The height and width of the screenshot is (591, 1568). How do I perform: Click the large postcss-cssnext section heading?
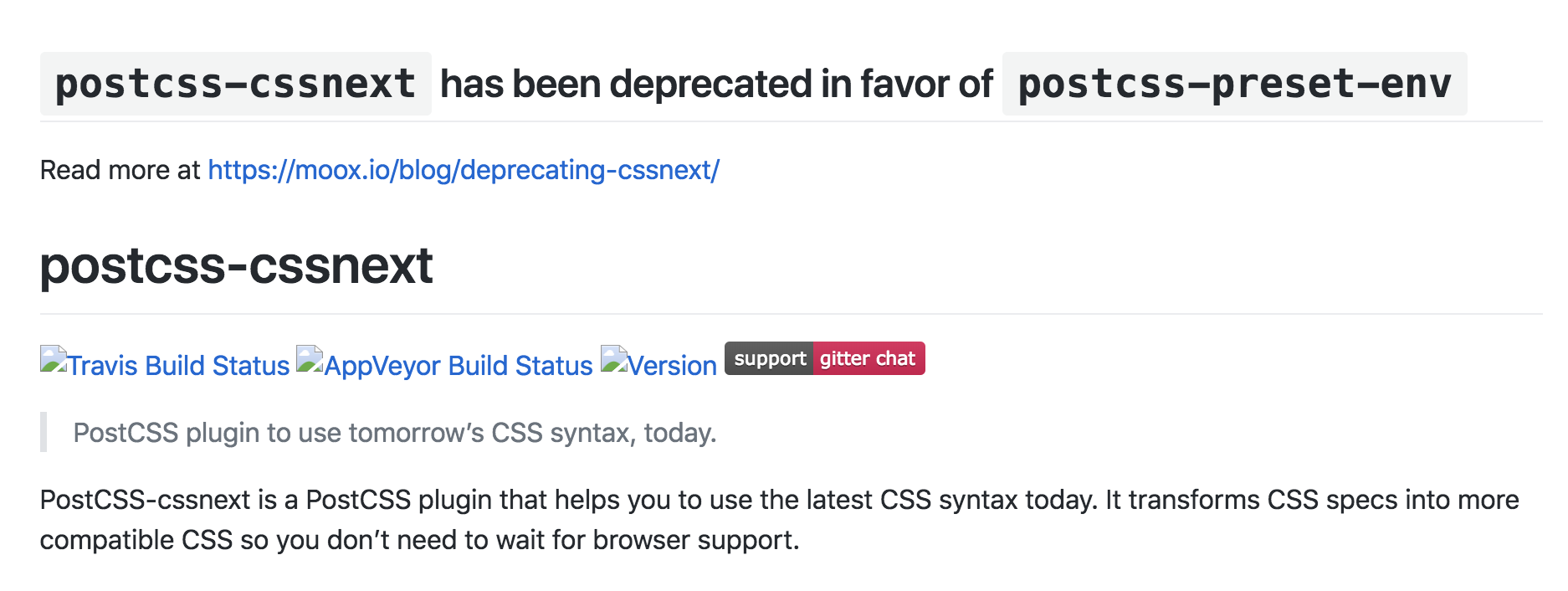236,265
